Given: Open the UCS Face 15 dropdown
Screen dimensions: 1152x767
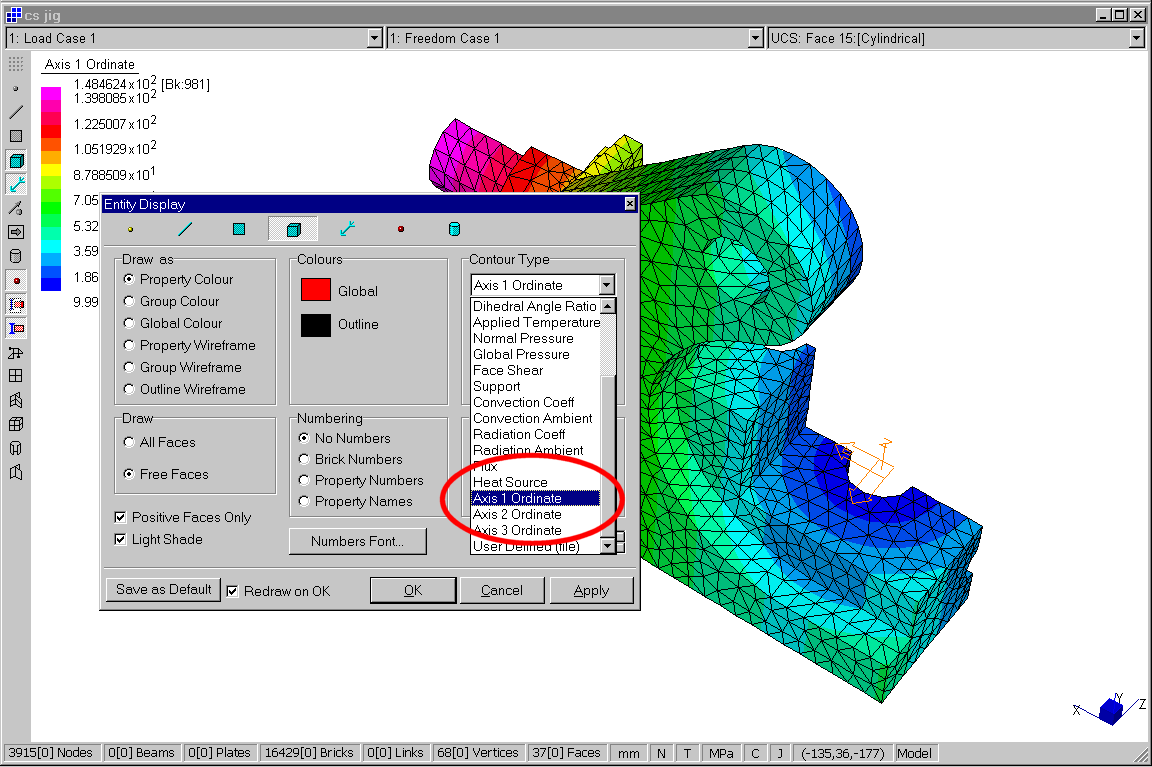Looking at the screenshot, I should click(1136, 38).
